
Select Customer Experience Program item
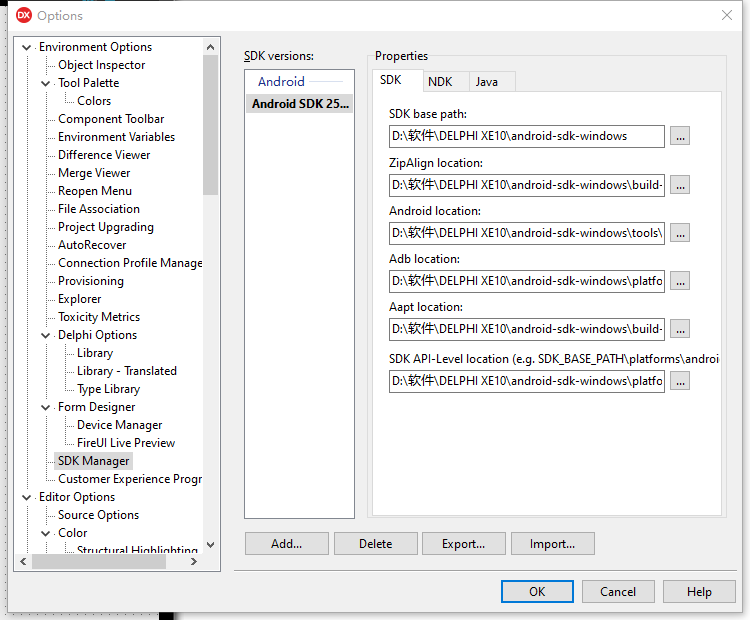click(130, 479)
